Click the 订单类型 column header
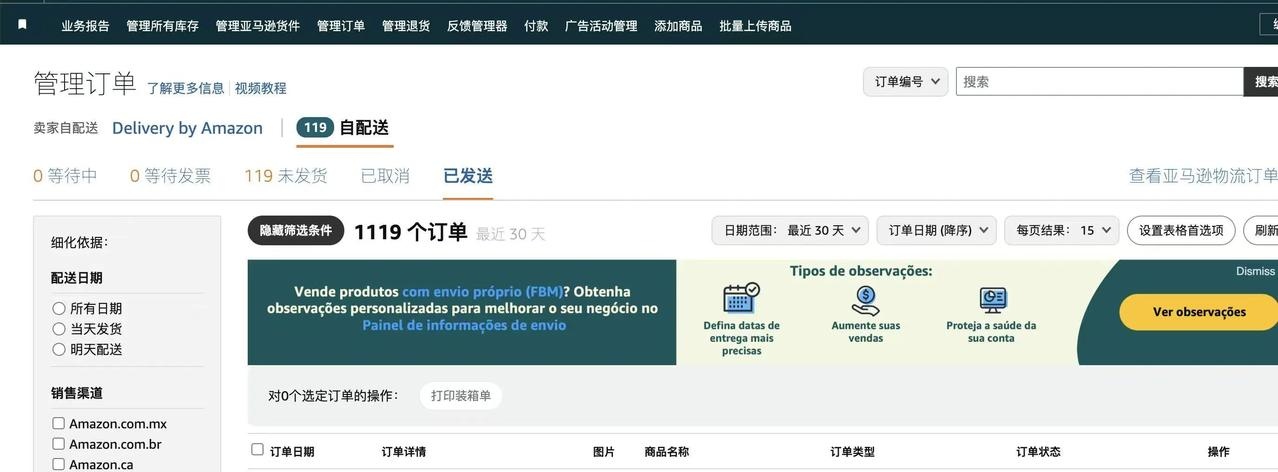This screenshot has width=1278, height=472. (x=853, y=452)
